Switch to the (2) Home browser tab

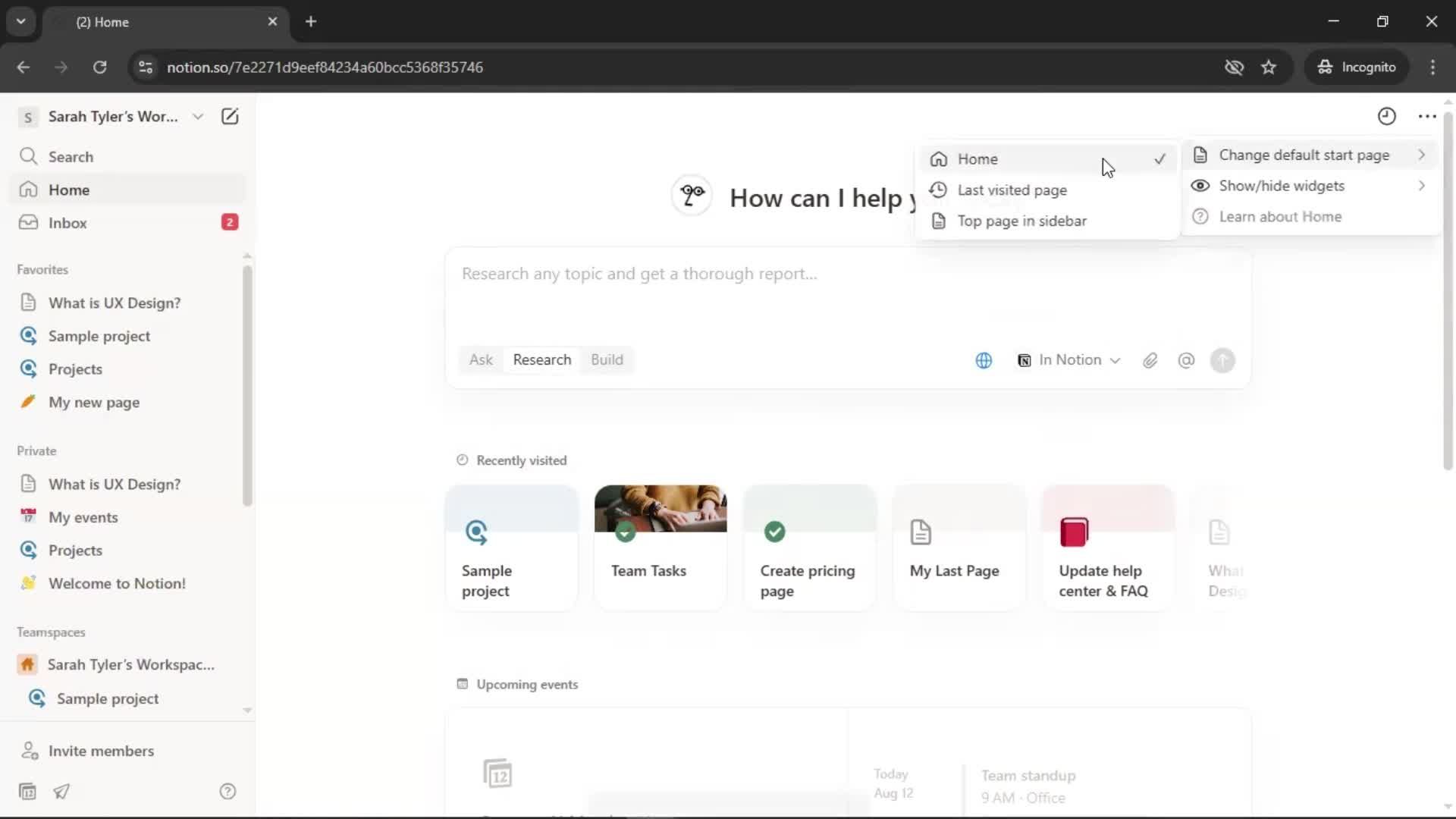click(165, 22)
